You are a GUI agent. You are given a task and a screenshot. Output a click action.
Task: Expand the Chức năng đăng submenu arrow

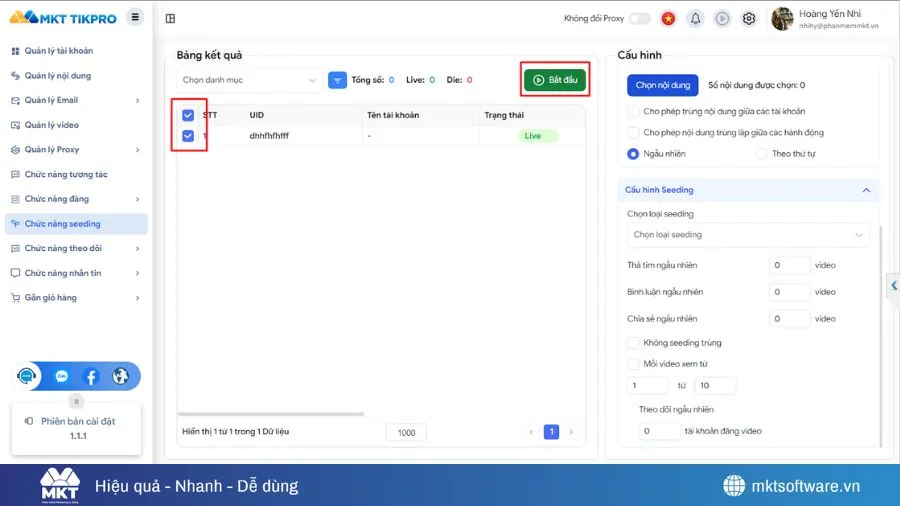pyautogui.click(x=138, y=199)
